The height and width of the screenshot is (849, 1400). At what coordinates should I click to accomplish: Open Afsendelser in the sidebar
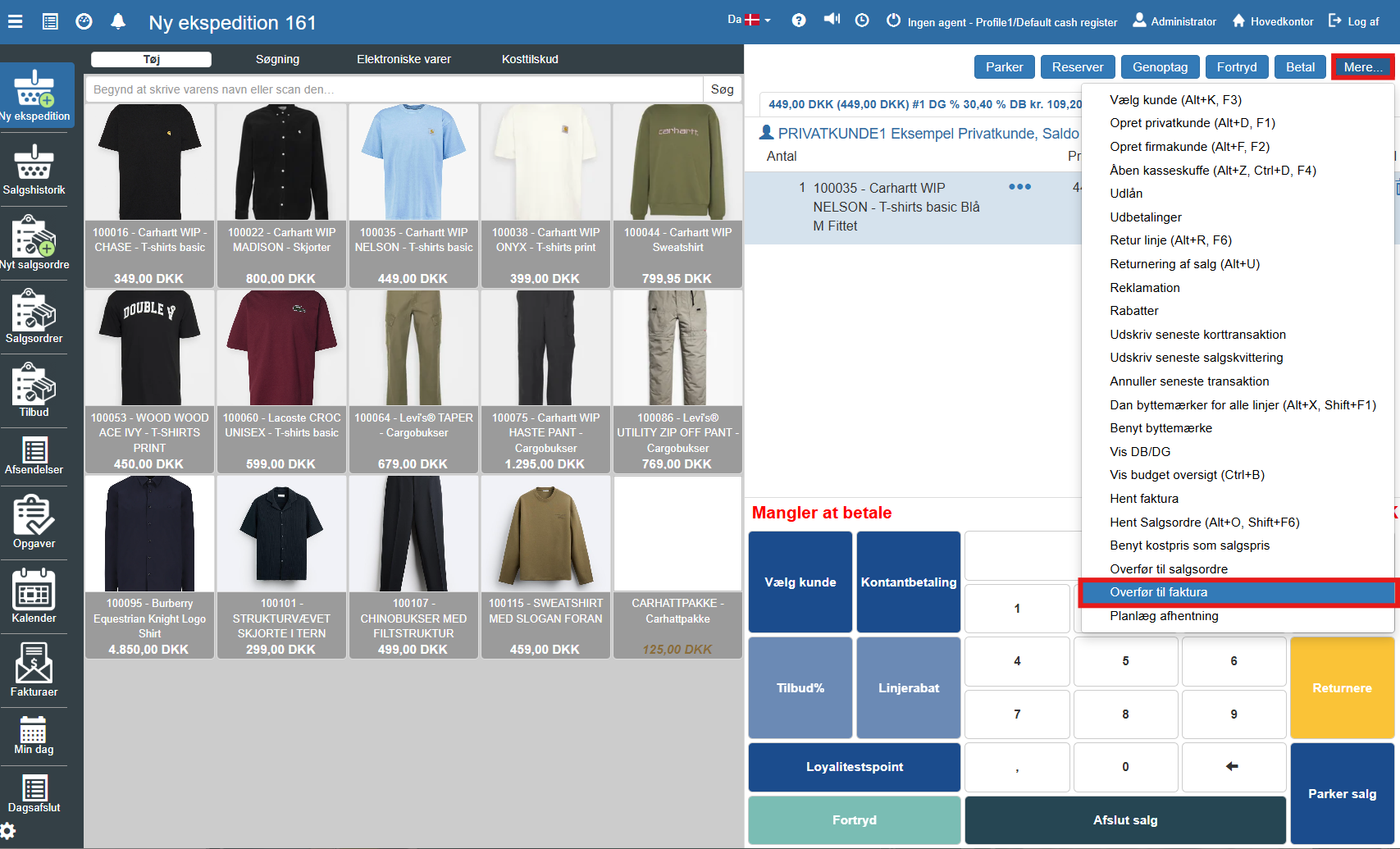34,456
